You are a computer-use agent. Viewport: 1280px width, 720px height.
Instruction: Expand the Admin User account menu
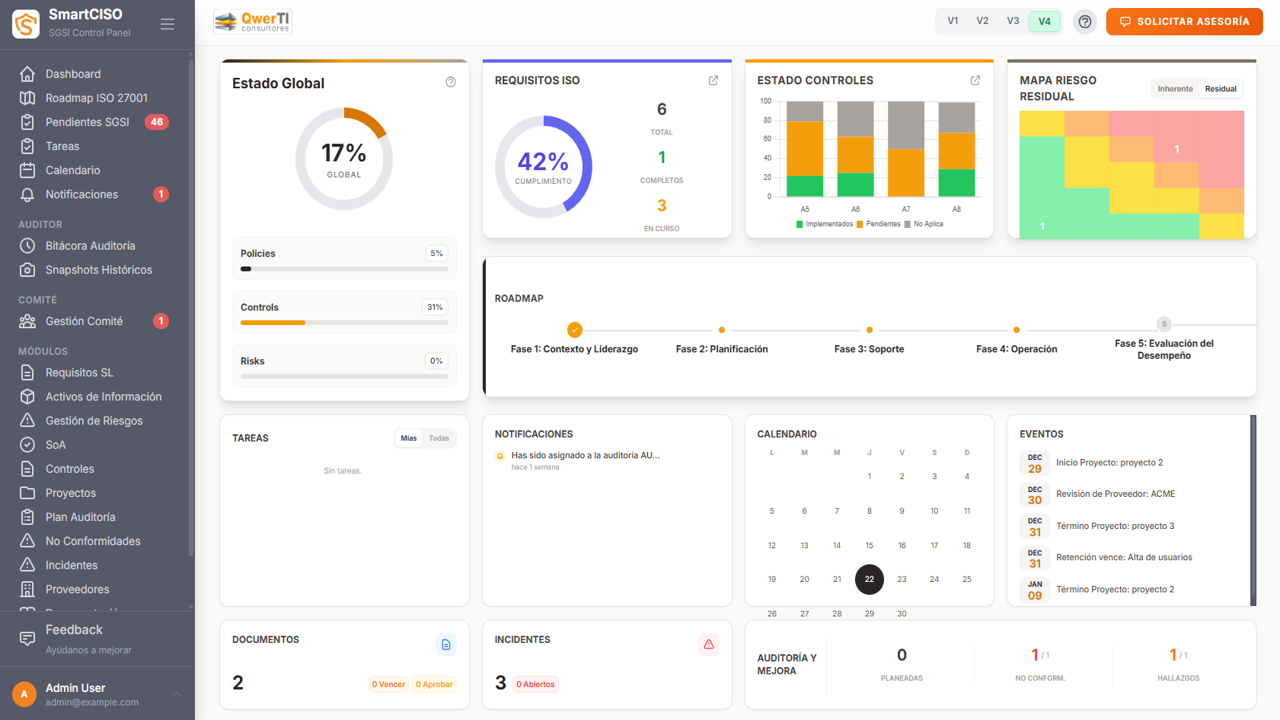176,694
